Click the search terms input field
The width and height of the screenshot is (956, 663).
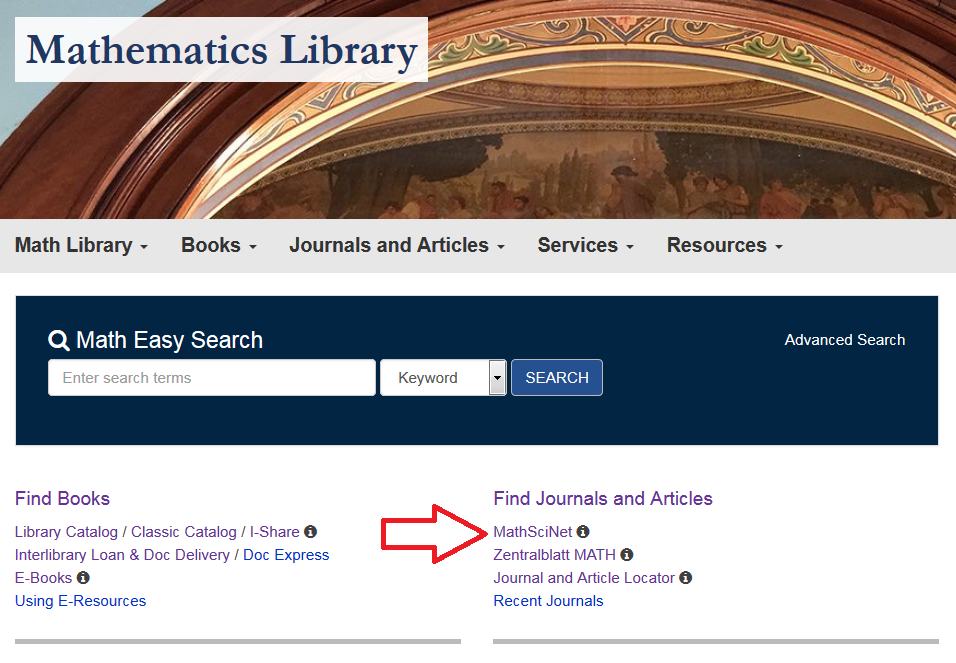pyautogui.click(x=211, y=378)
